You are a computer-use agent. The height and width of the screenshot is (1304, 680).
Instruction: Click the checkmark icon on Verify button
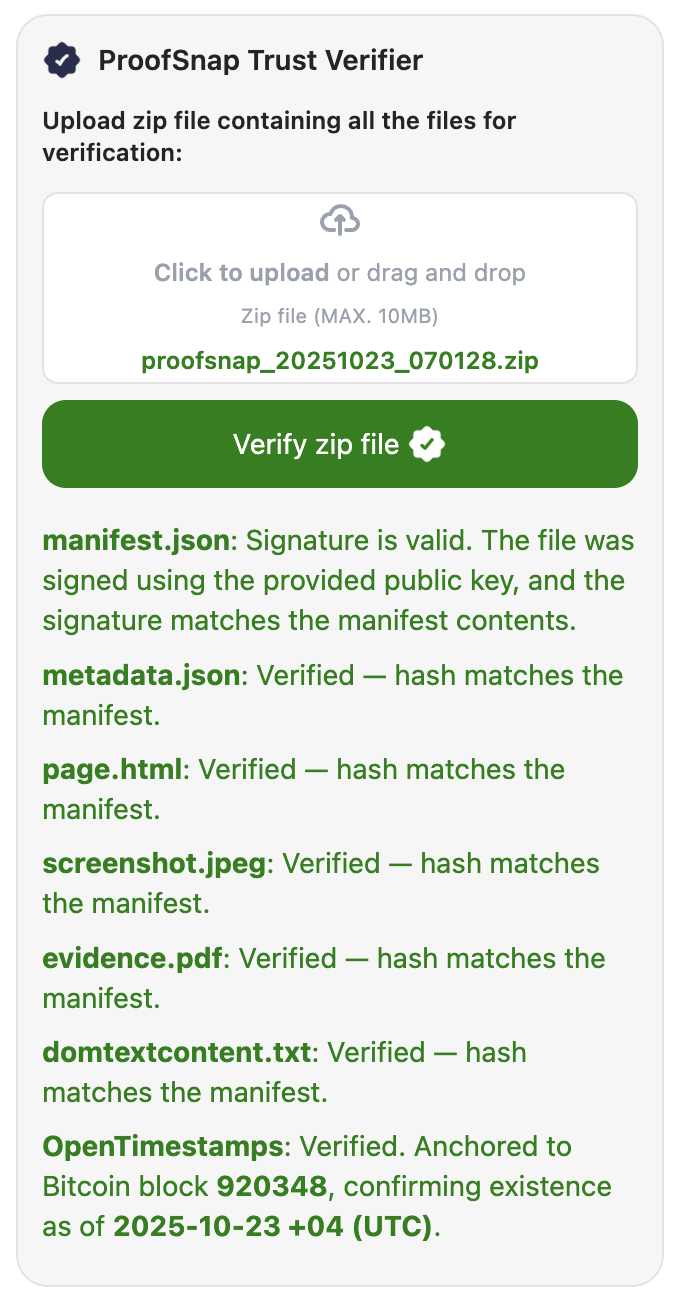(427, 444)
